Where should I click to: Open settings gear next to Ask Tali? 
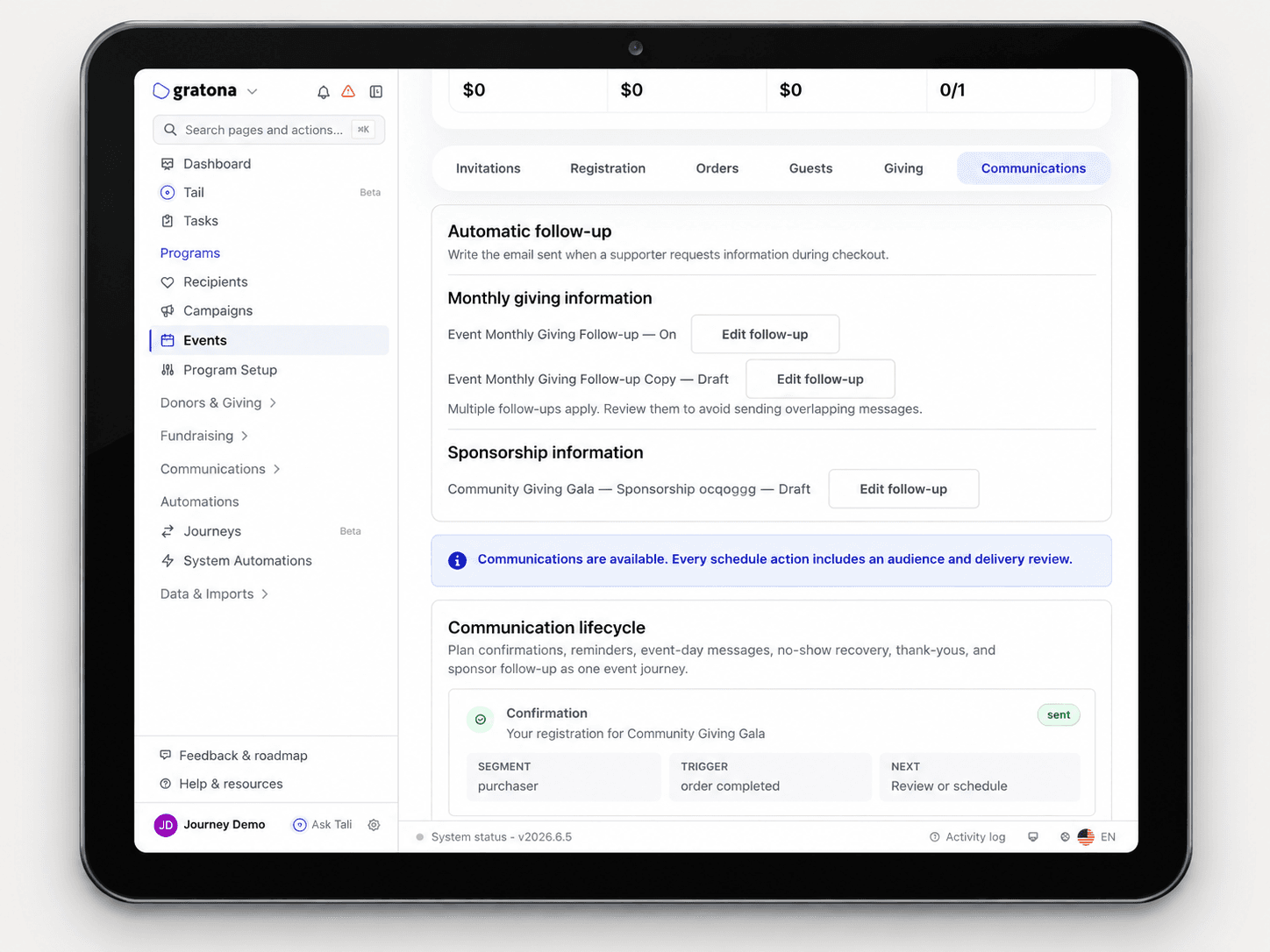374,825
